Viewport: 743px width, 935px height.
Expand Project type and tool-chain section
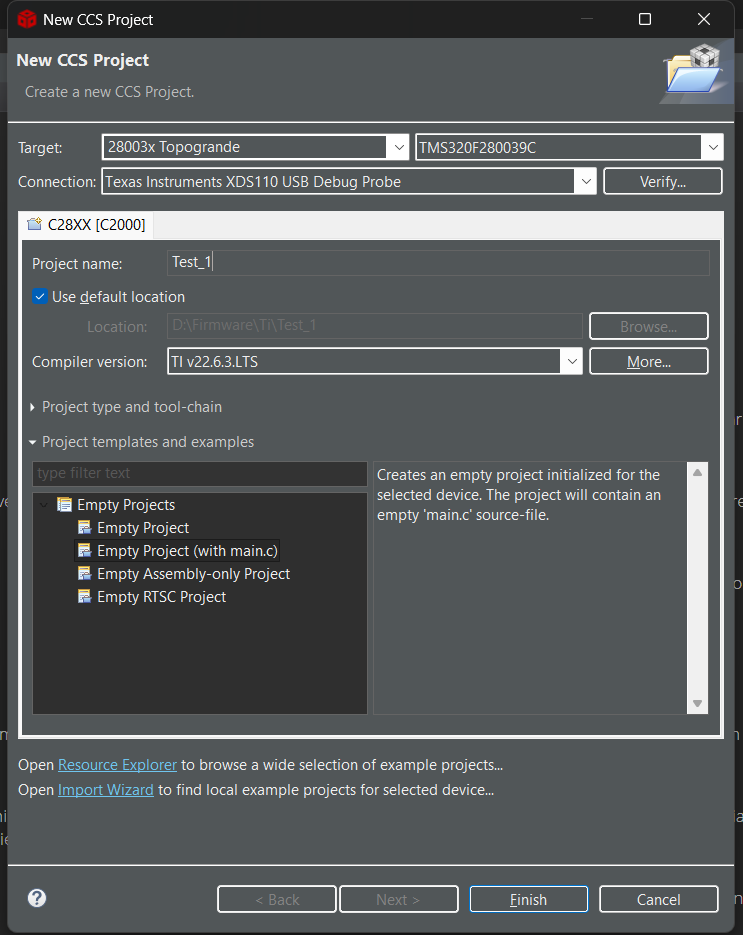(x=33, y=407)
